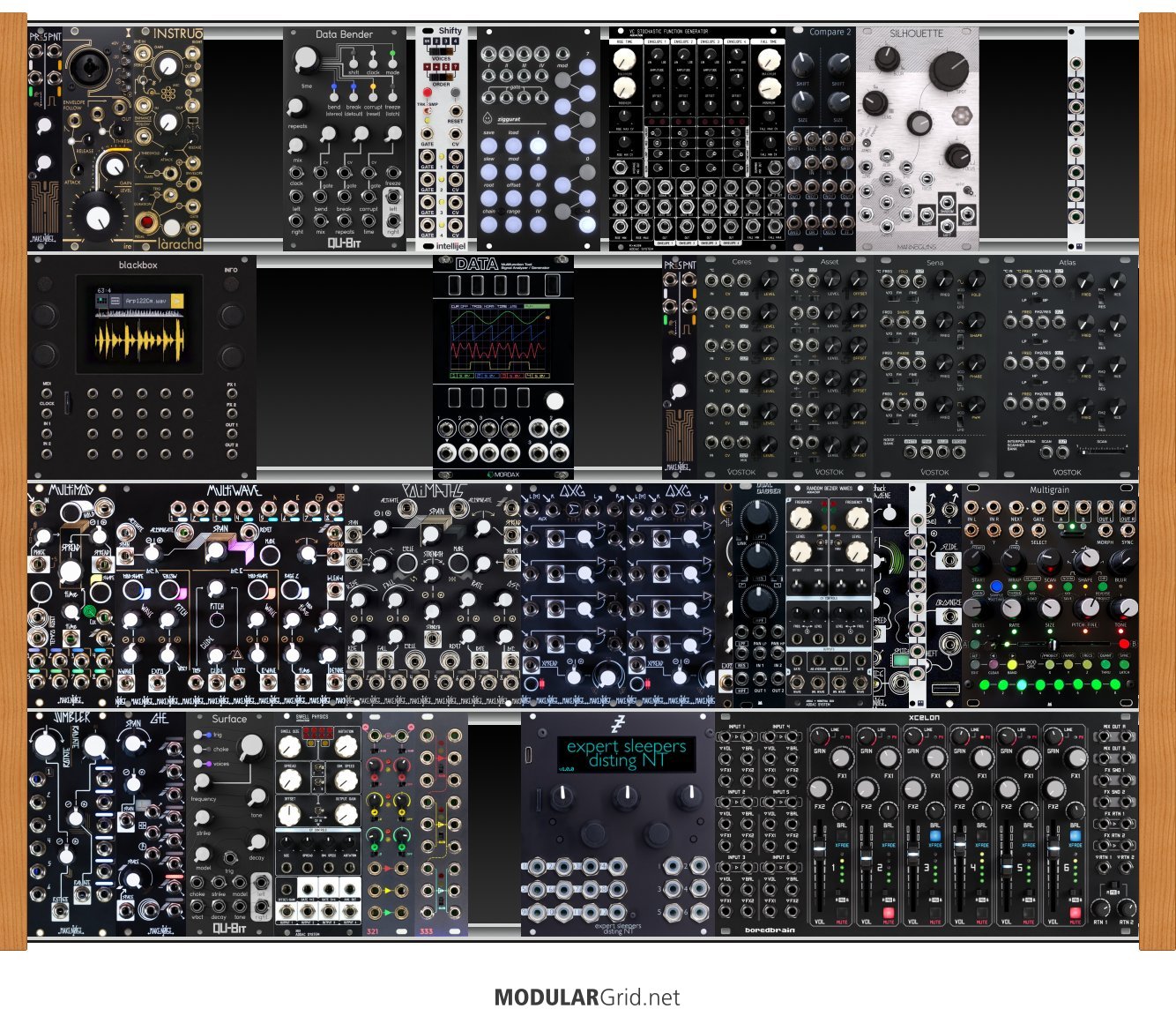Screen dimensions: 1176x1016
Task: Select the root button on ziggurat
Action: (488, 198)
